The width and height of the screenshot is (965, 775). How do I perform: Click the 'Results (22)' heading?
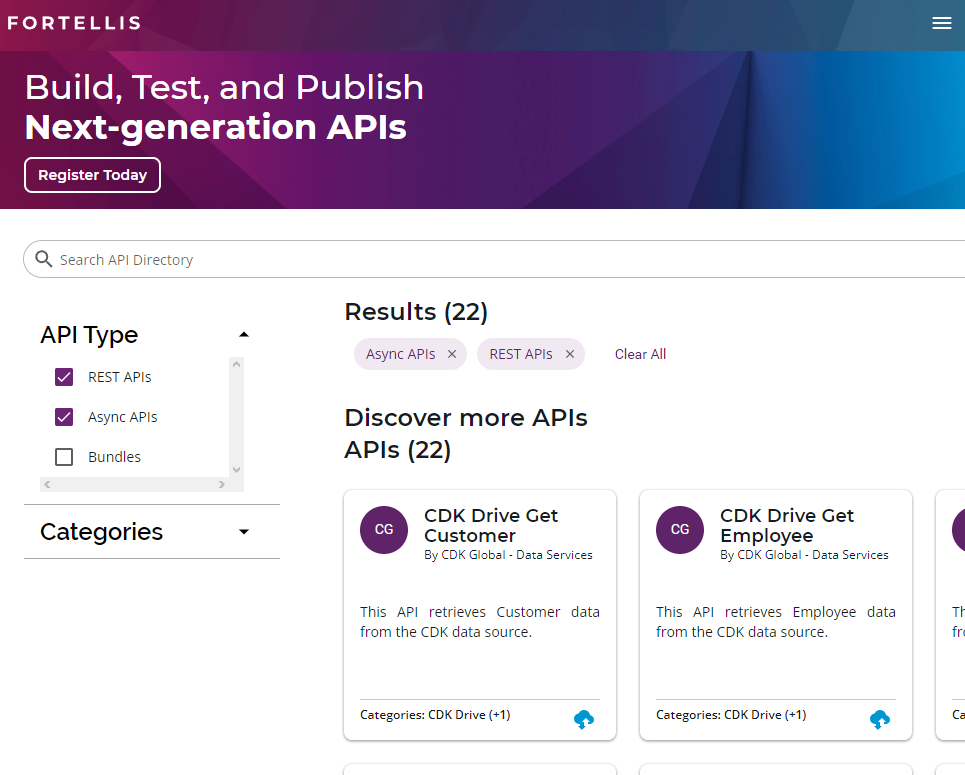pos(416,312)
